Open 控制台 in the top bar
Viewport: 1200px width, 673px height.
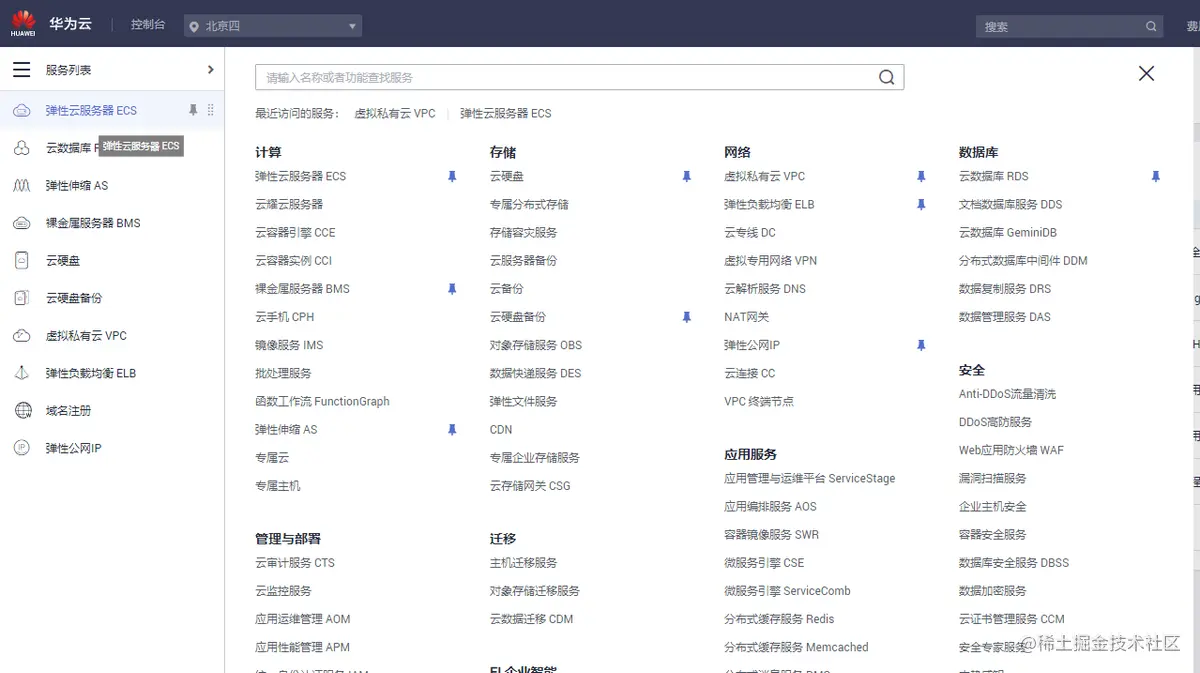pyautogui.click(x=148, y=25)
